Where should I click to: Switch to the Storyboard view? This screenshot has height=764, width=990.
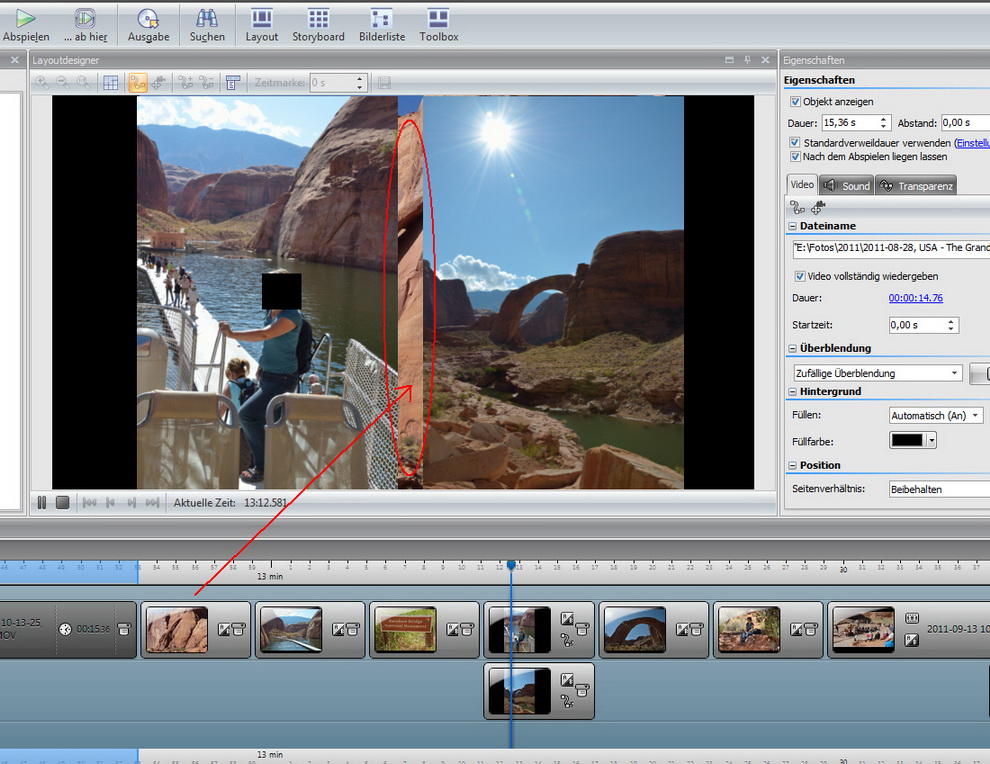318,24
